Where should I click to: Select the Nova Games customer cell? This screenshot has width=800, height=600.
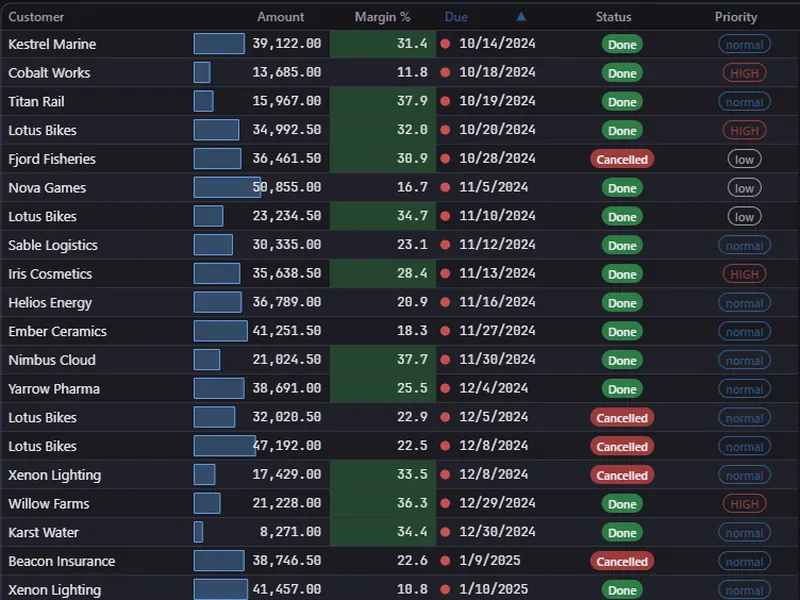click(x=47, y=188)
